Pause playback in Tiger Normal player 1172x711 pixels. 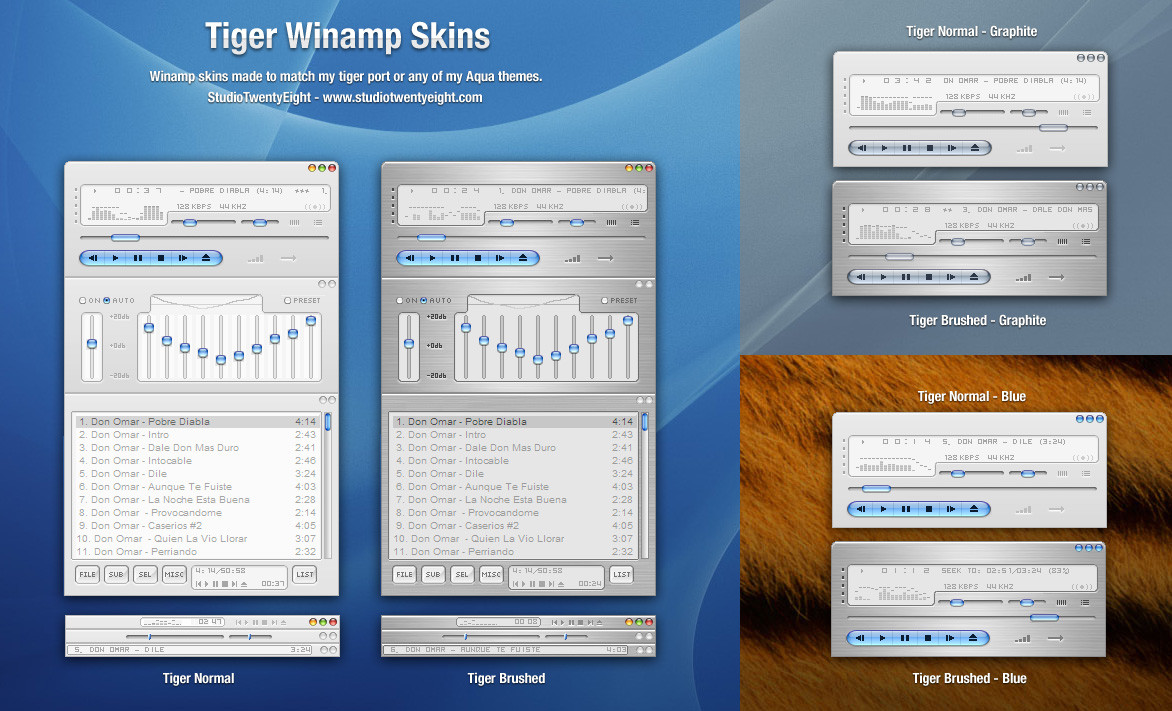click(138, 258)
